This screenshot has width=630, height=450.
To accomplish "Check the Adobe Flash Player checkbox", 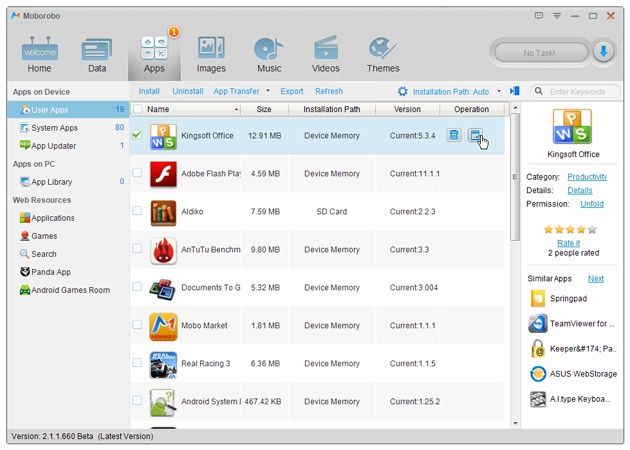I will pos(137,173).
